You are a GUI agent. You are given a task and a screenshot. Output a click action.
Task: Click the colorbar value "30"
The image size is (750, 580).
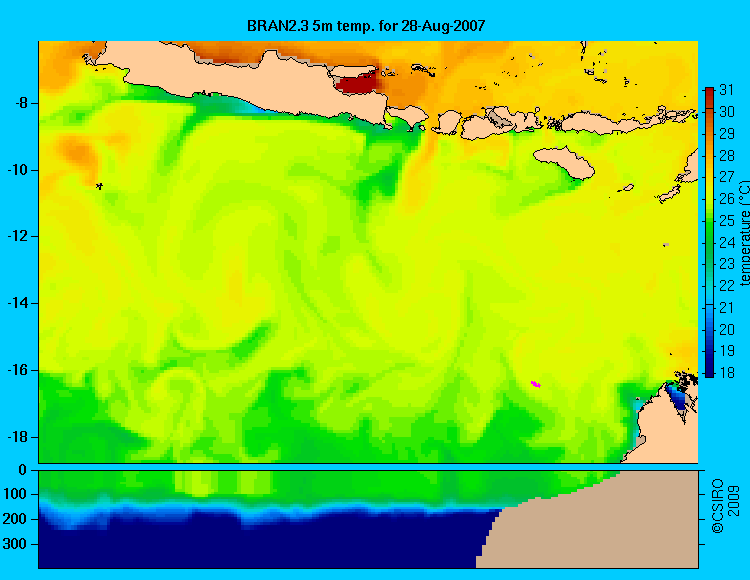[x=727, y=112]
